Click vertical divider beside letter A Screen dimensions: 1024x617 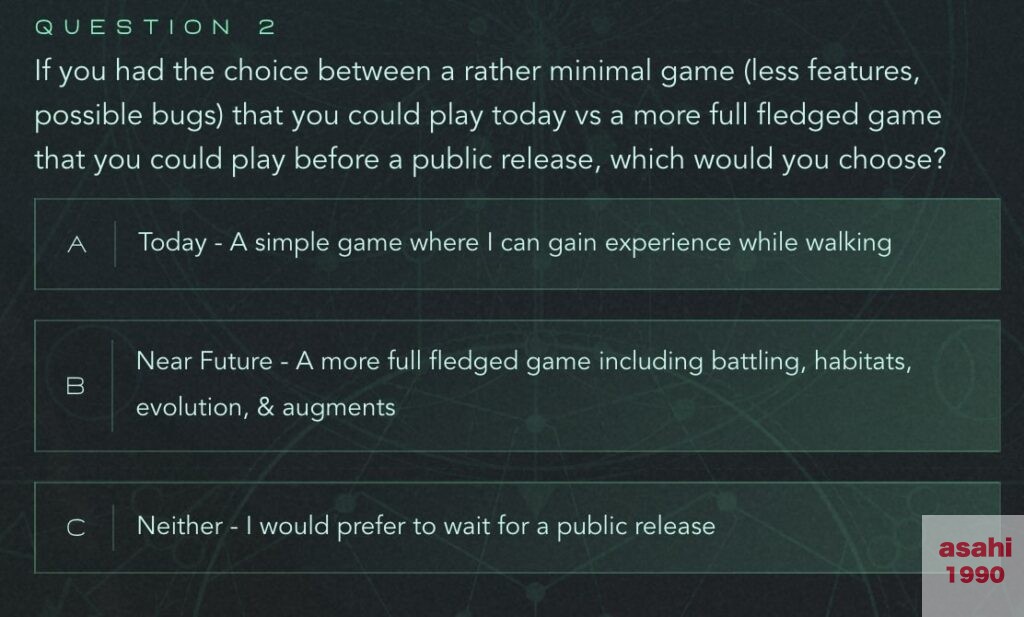coord(115,244)
